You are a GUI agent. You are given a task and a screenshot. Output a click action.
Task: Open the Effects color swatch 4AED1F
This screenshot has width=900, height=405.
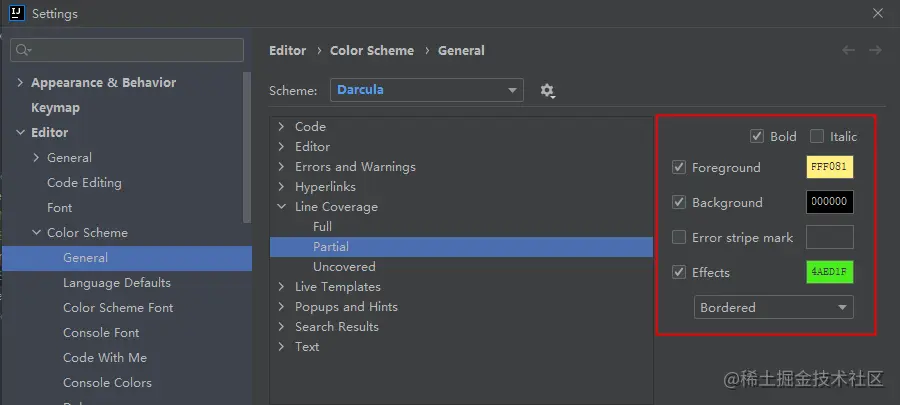[x=830, y=272]
